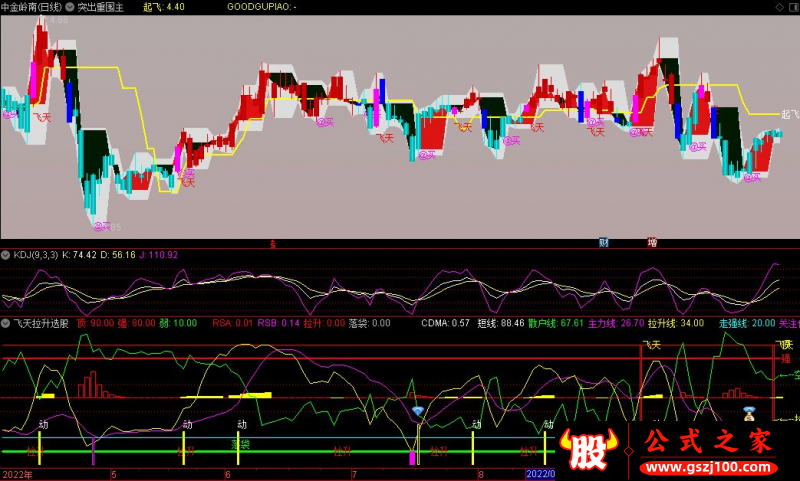Click the diamond marker in the bottom panel
Screen dimensions: 800x481
pyautogui.click(x=418, y=411)
